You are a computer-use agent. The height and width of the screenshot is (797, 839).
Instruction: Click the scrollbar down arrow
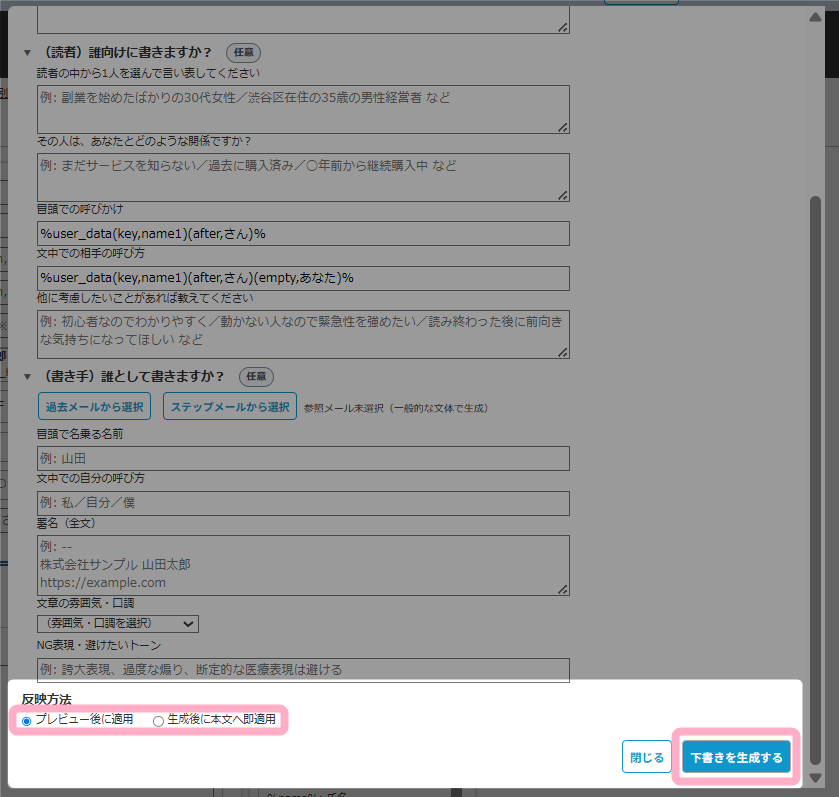815,777
